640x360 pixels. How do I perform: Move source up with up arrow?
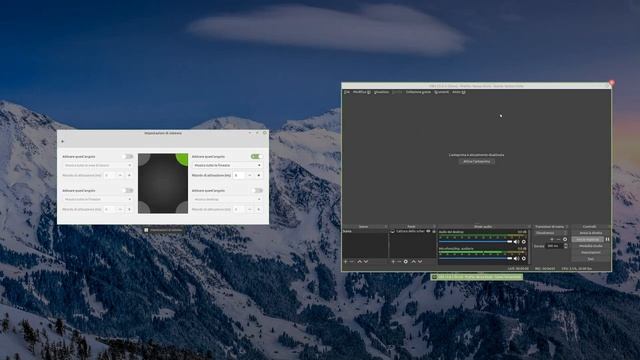413,262
